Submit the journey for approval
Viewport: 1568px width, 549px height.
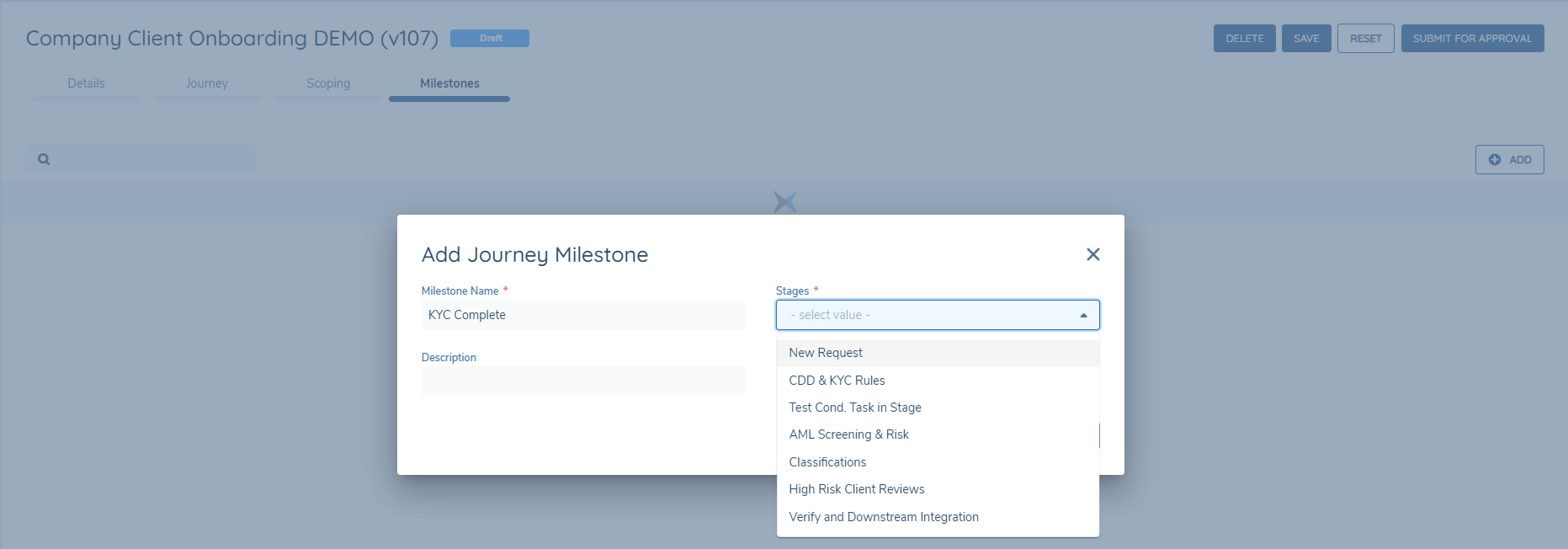pyautogui.click(x=1472, y=39)
